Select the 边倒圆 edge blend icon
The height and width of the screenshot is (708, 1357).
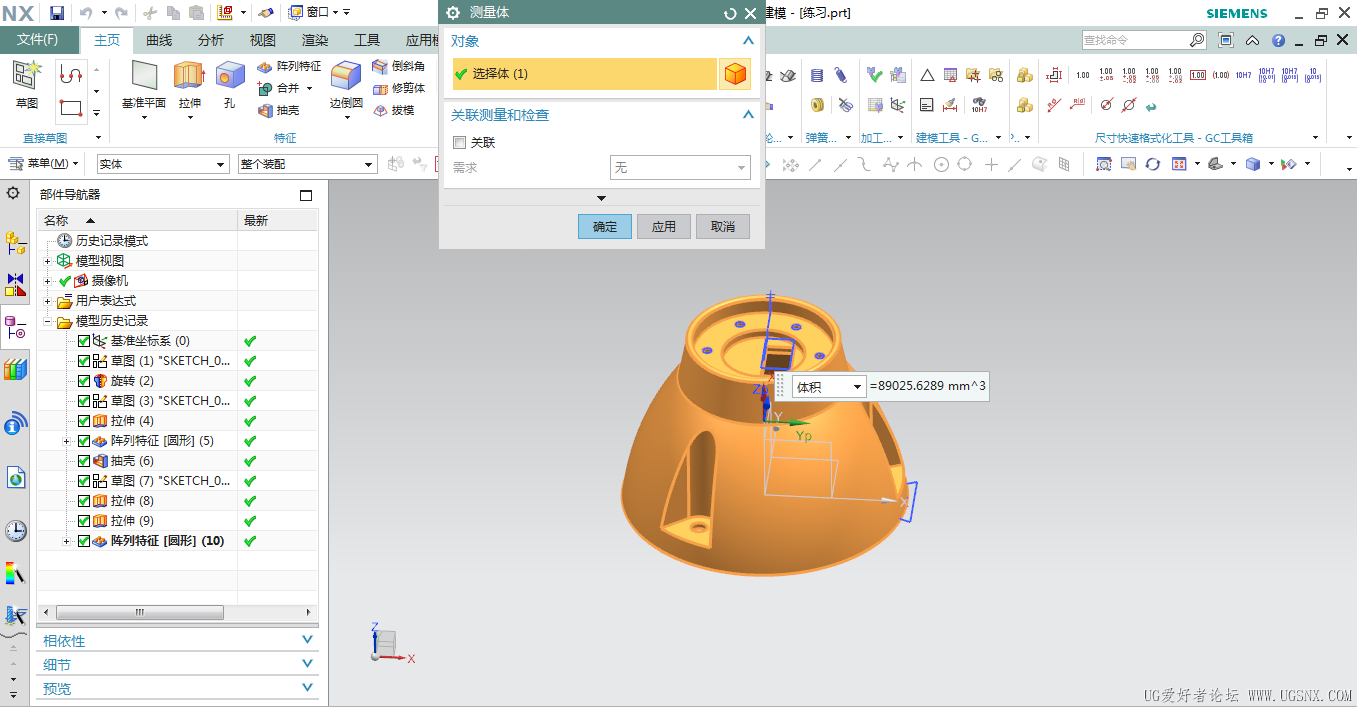346,77
